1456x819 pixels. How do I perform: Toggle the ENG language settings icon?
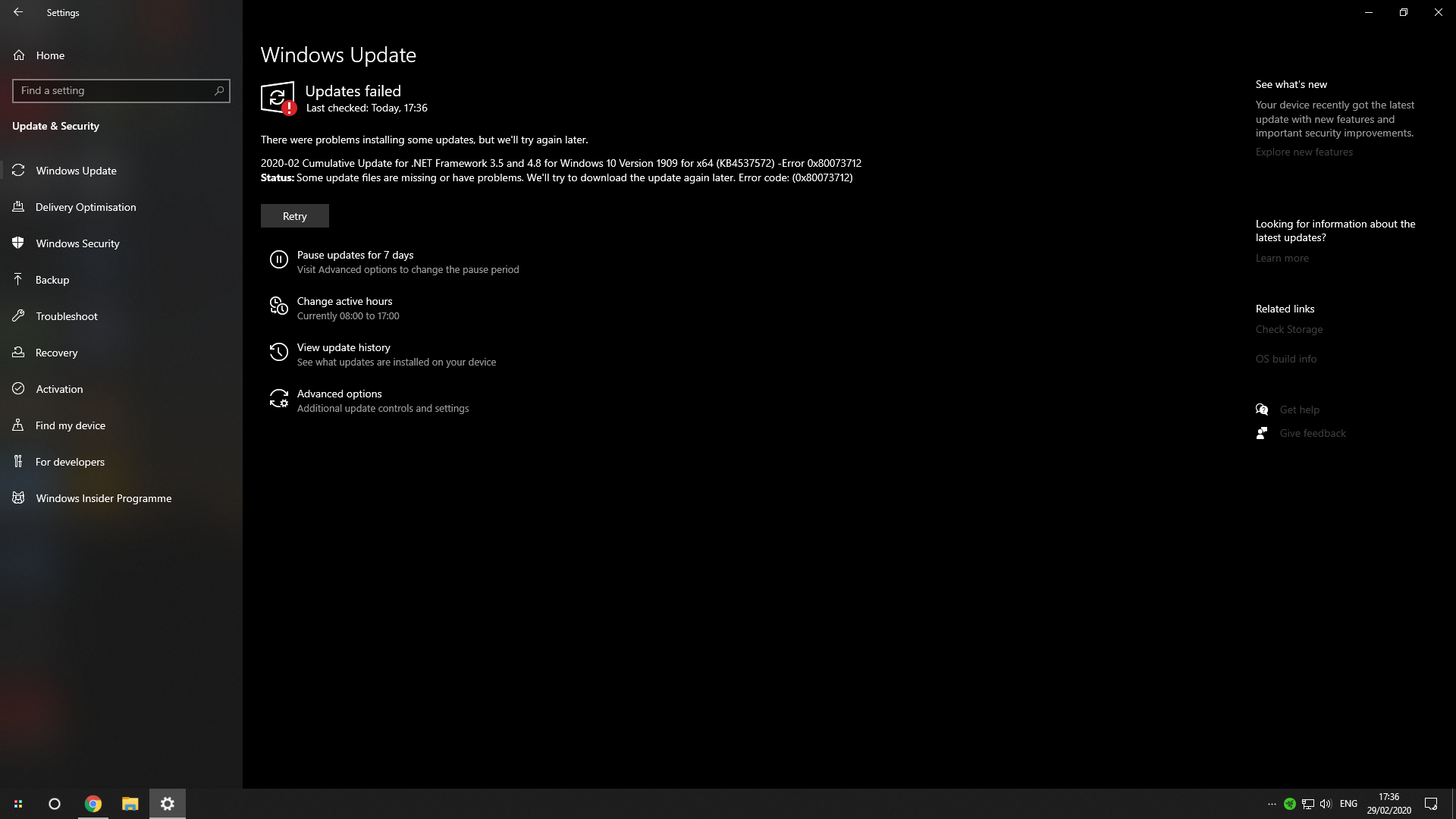(x=1348, y=803)
